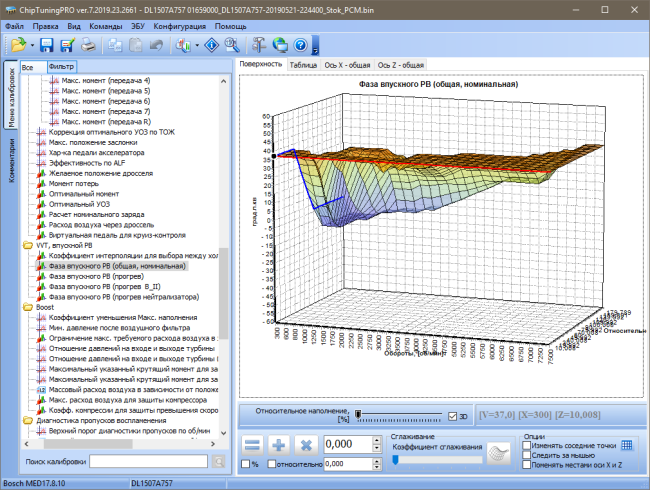Collapse the 'VVT, впускной РВ' folder
Screen dimensions: 650x490
tap(28, 245)
